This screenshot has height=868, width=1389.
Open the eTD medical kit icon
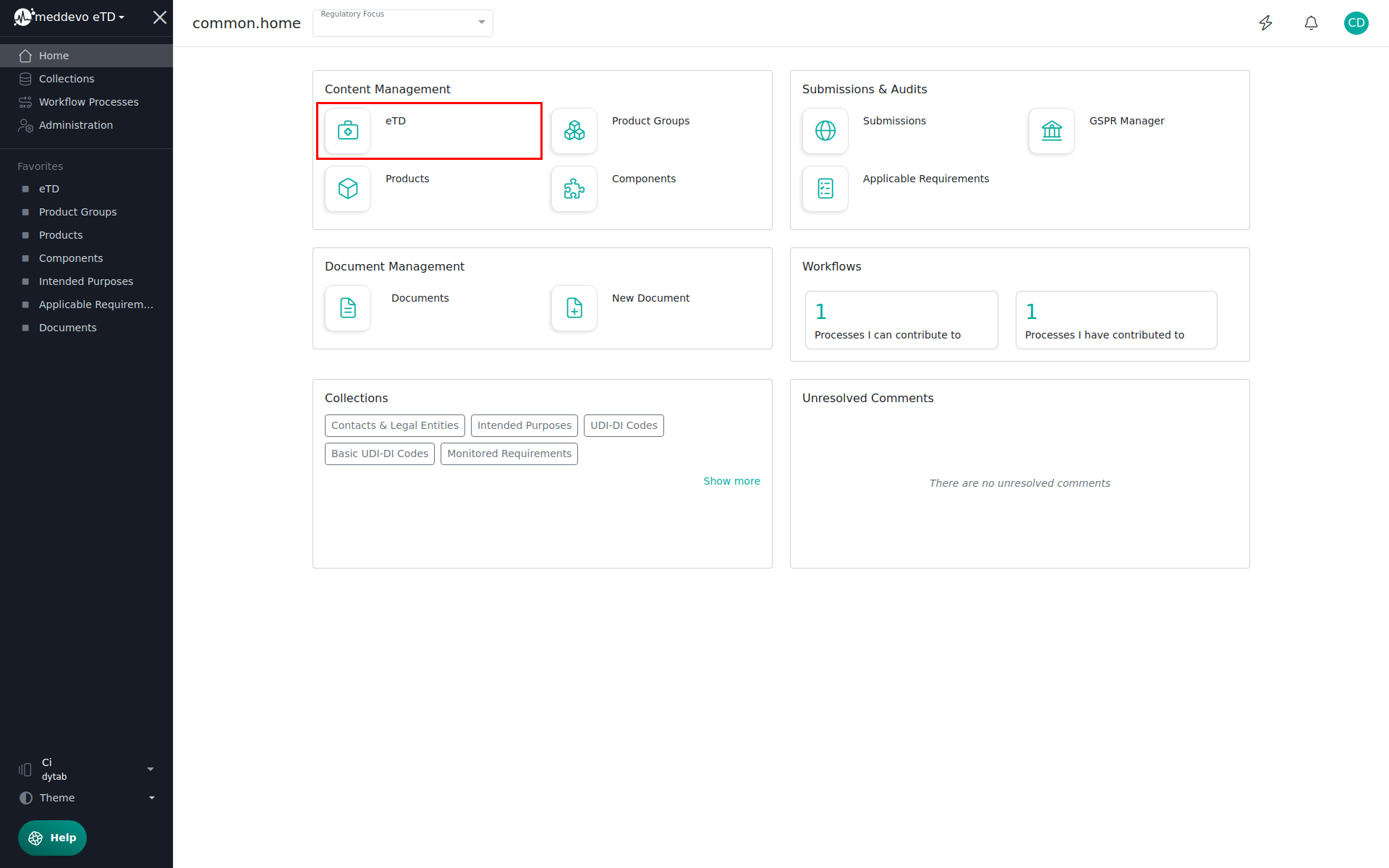[348, 131]
